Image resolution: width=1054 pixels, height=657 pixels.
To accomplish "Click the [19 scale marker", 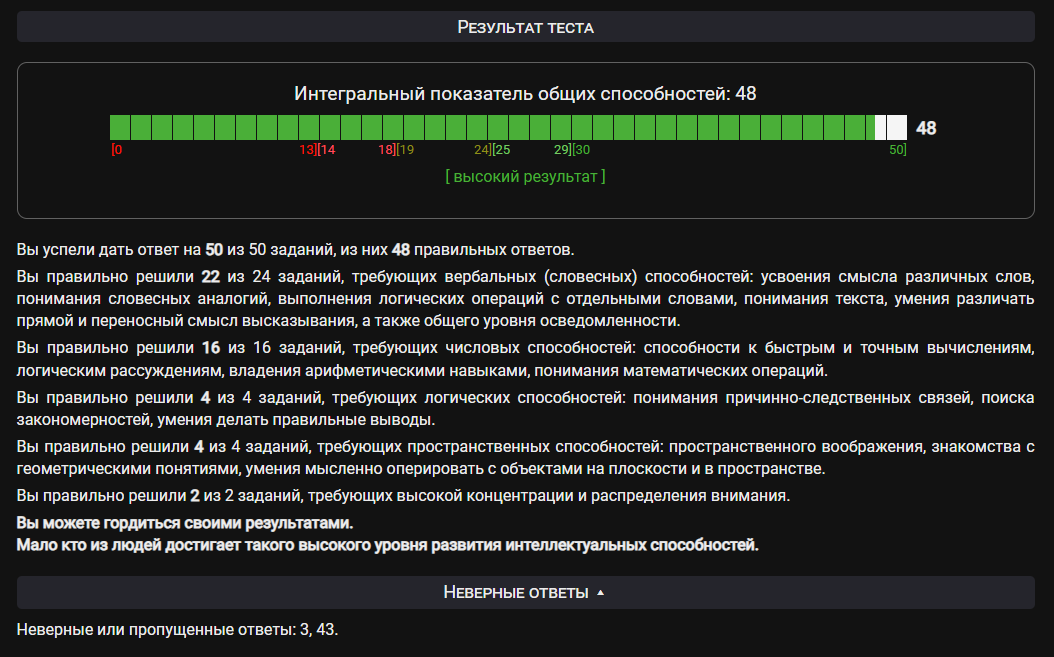I will click(405, 150).
